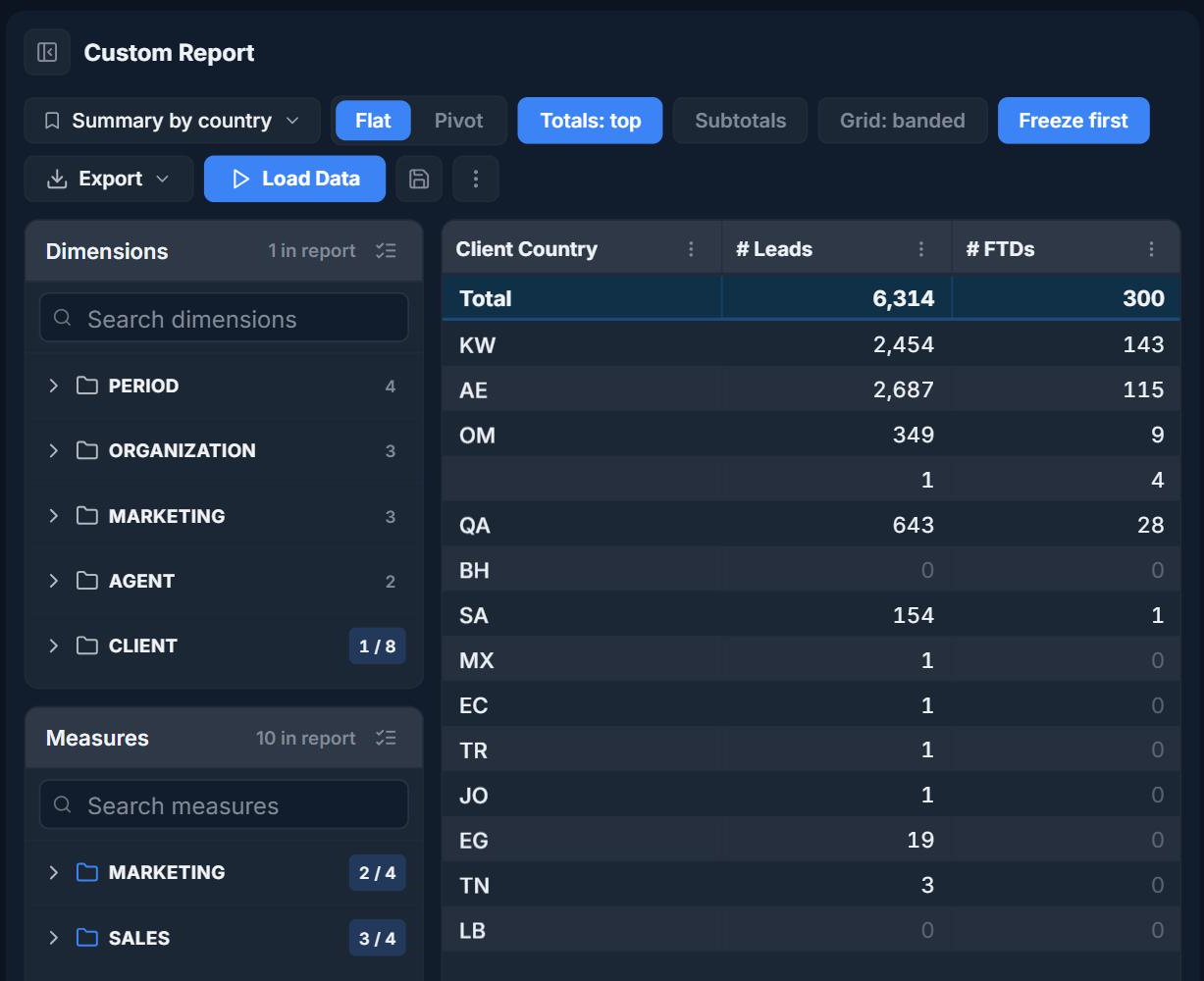Click the MARKETING measures folder icon
Viewport: 1204px width, 981px height.
[87, 872]
